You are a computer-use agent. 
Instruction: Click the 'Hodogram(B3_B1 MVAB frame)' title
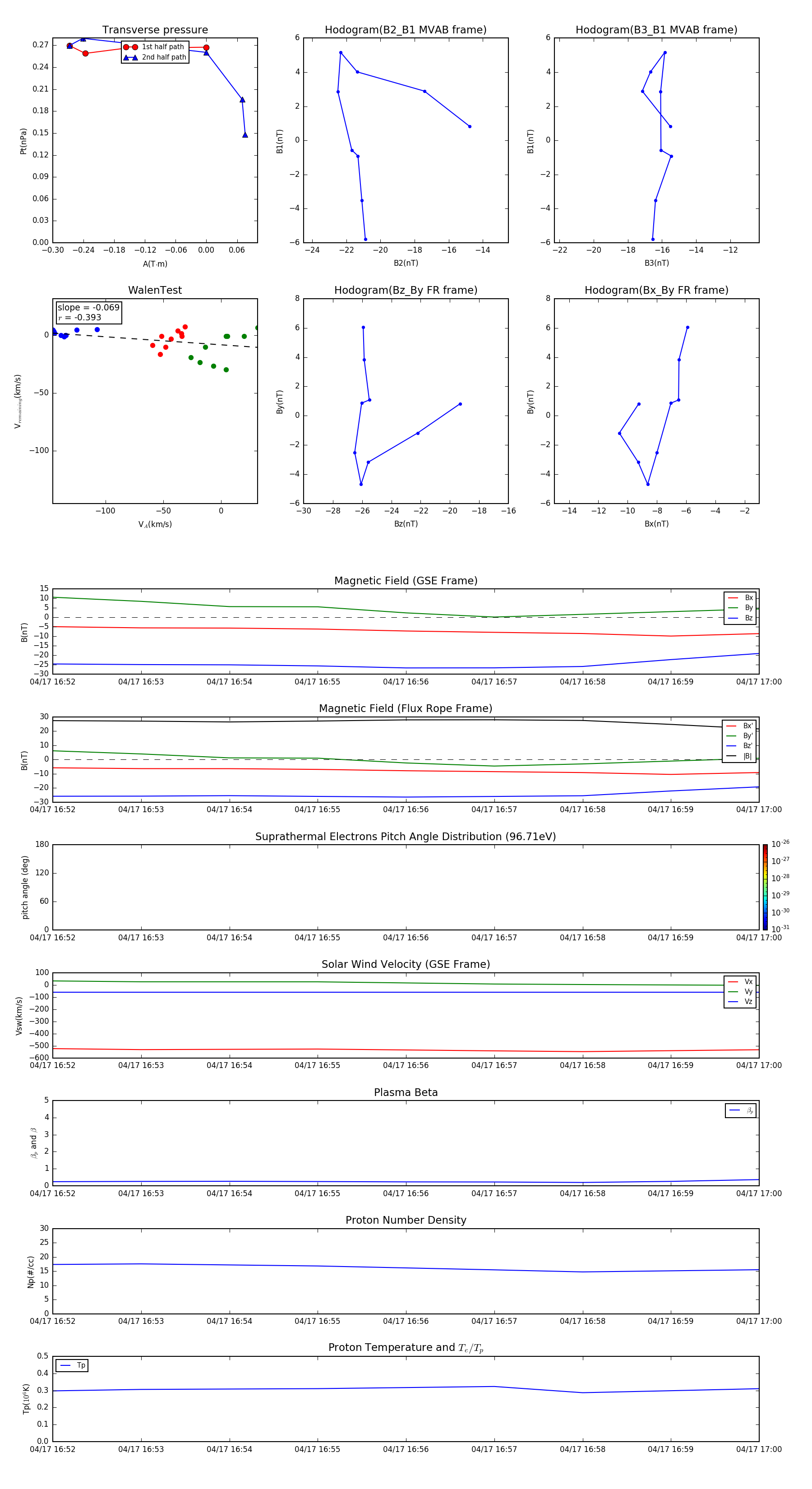coord(656,30)
